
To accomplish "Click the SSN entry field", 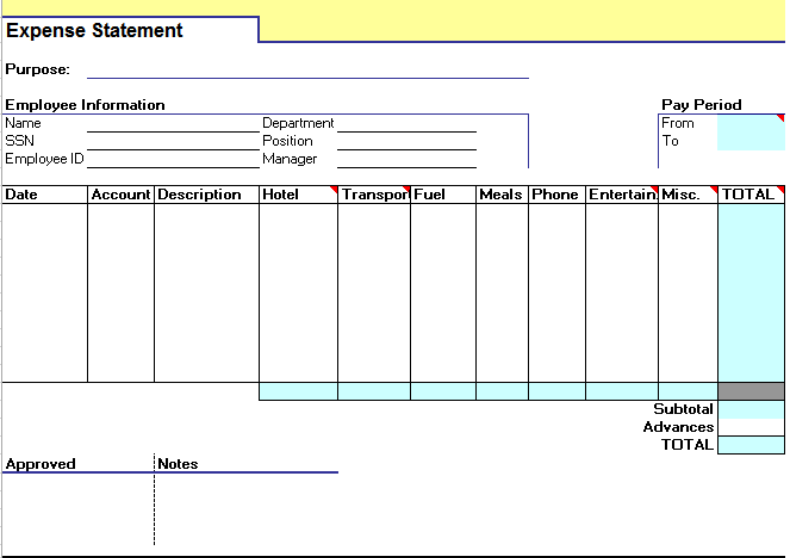I will click(173, 141).
